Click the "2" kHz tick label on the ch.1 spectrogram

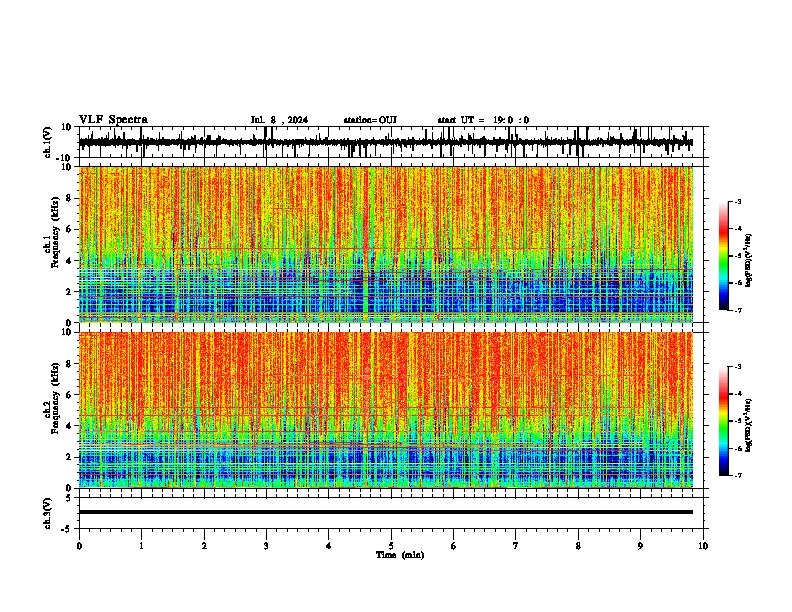[x=69, y=292]
